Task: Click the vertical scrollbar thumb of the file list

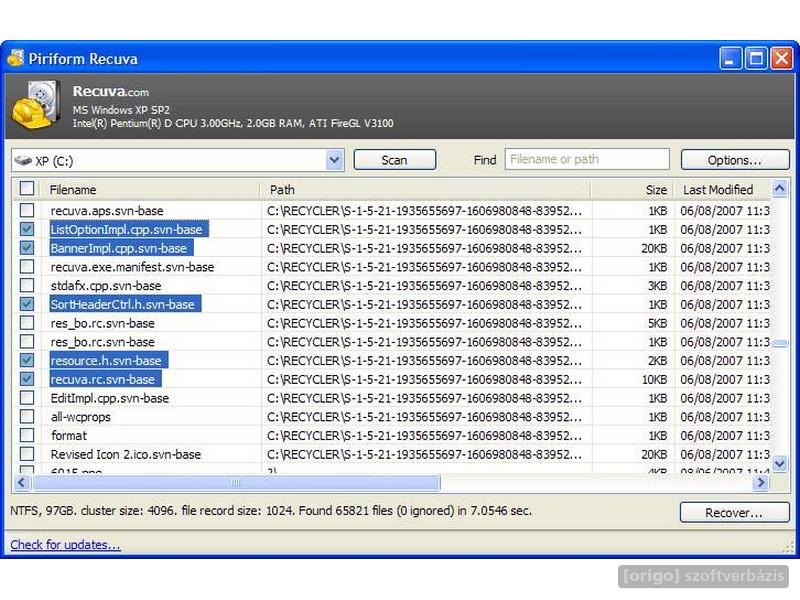Action: 780,343
